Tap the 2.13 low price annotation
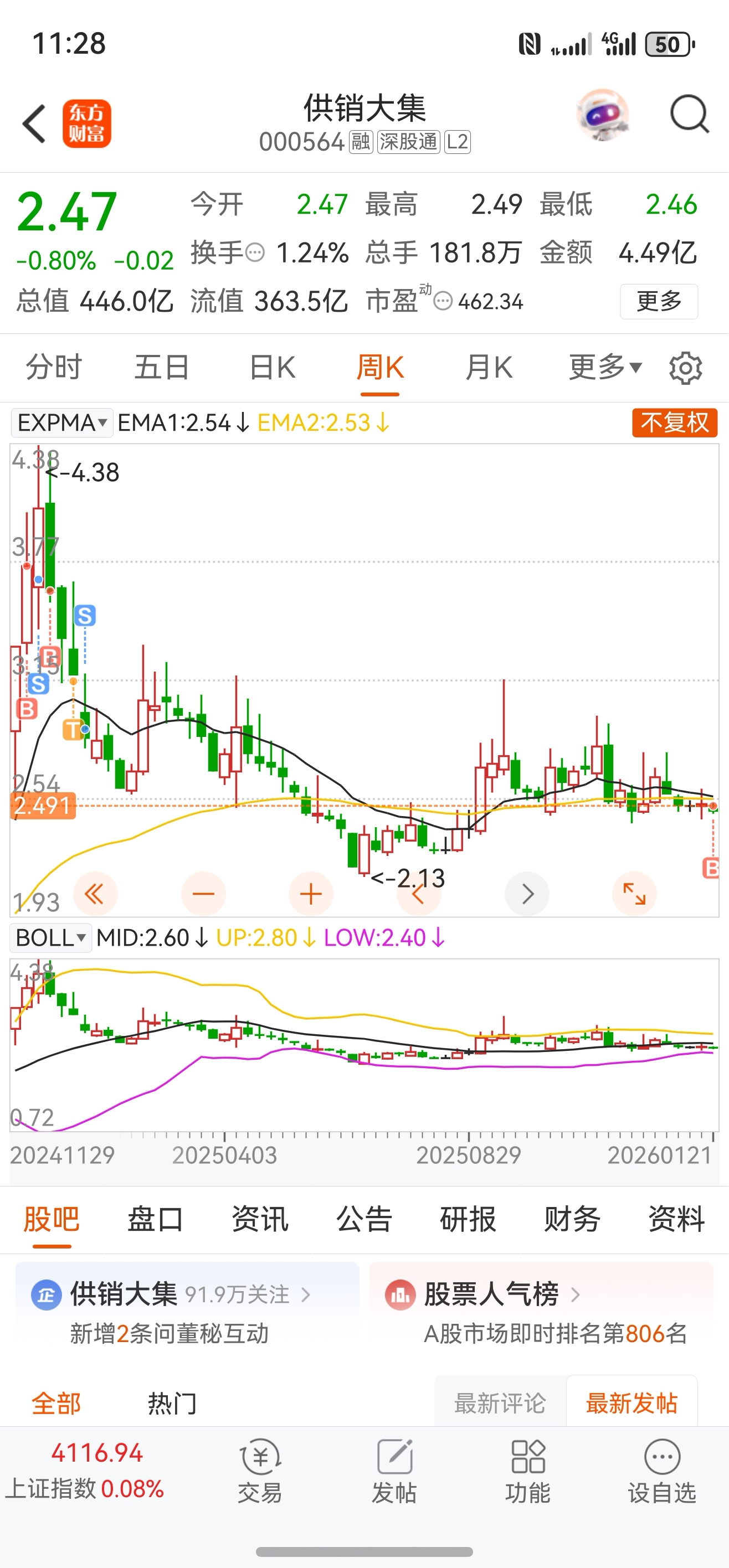 tap(408, 878)
